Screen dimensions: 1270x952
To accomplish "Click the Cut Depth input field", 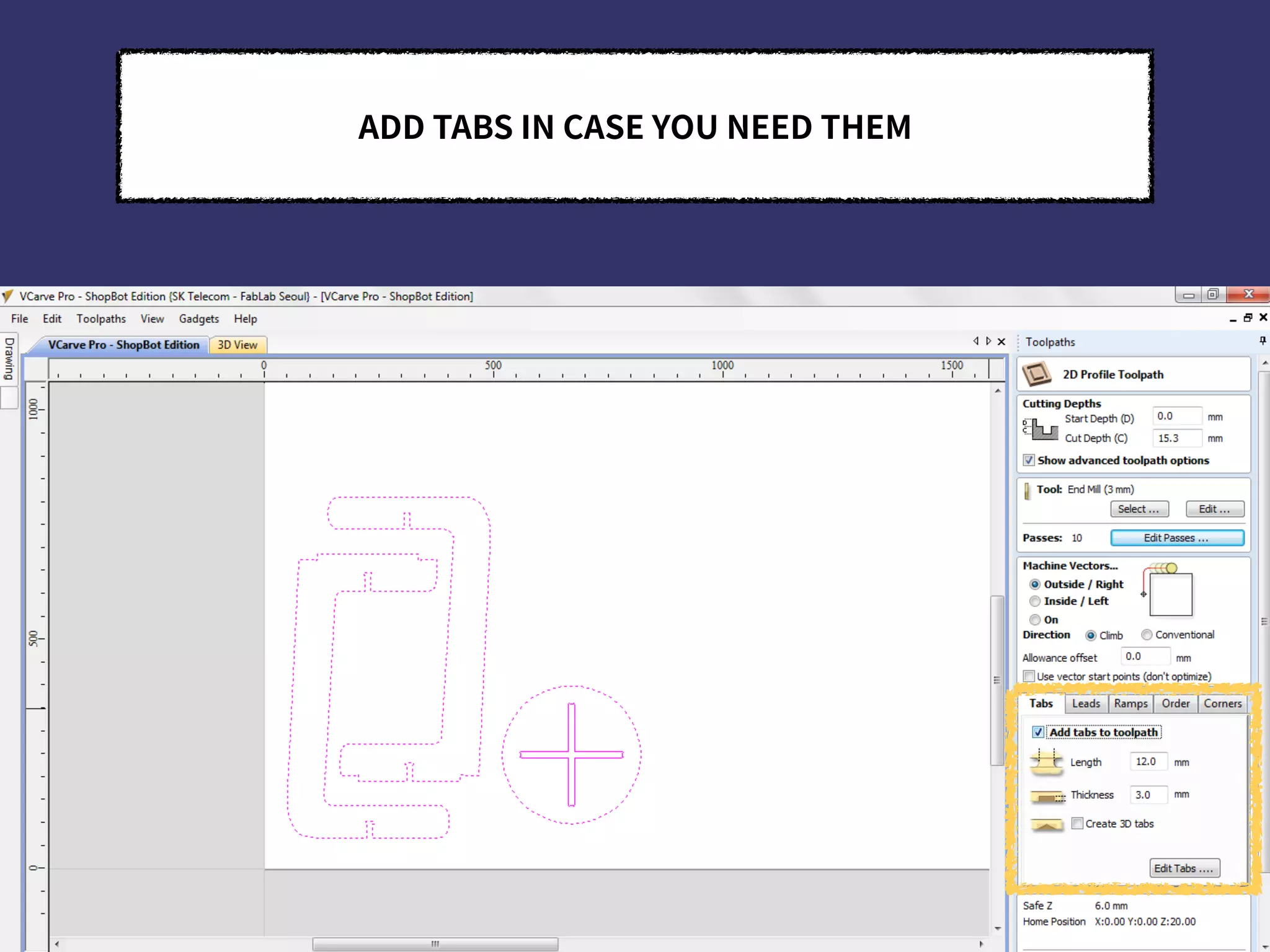I will click(x=1176, y=438).
